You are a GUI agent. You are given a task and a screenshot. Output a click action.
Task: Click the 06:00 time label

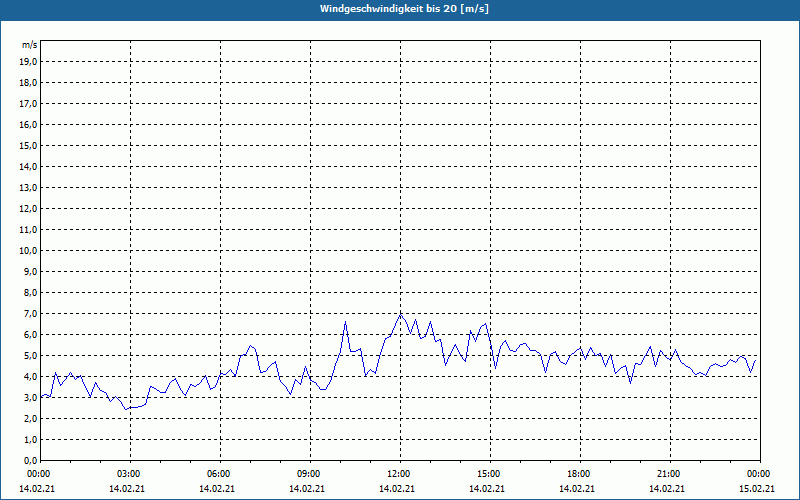220,474
